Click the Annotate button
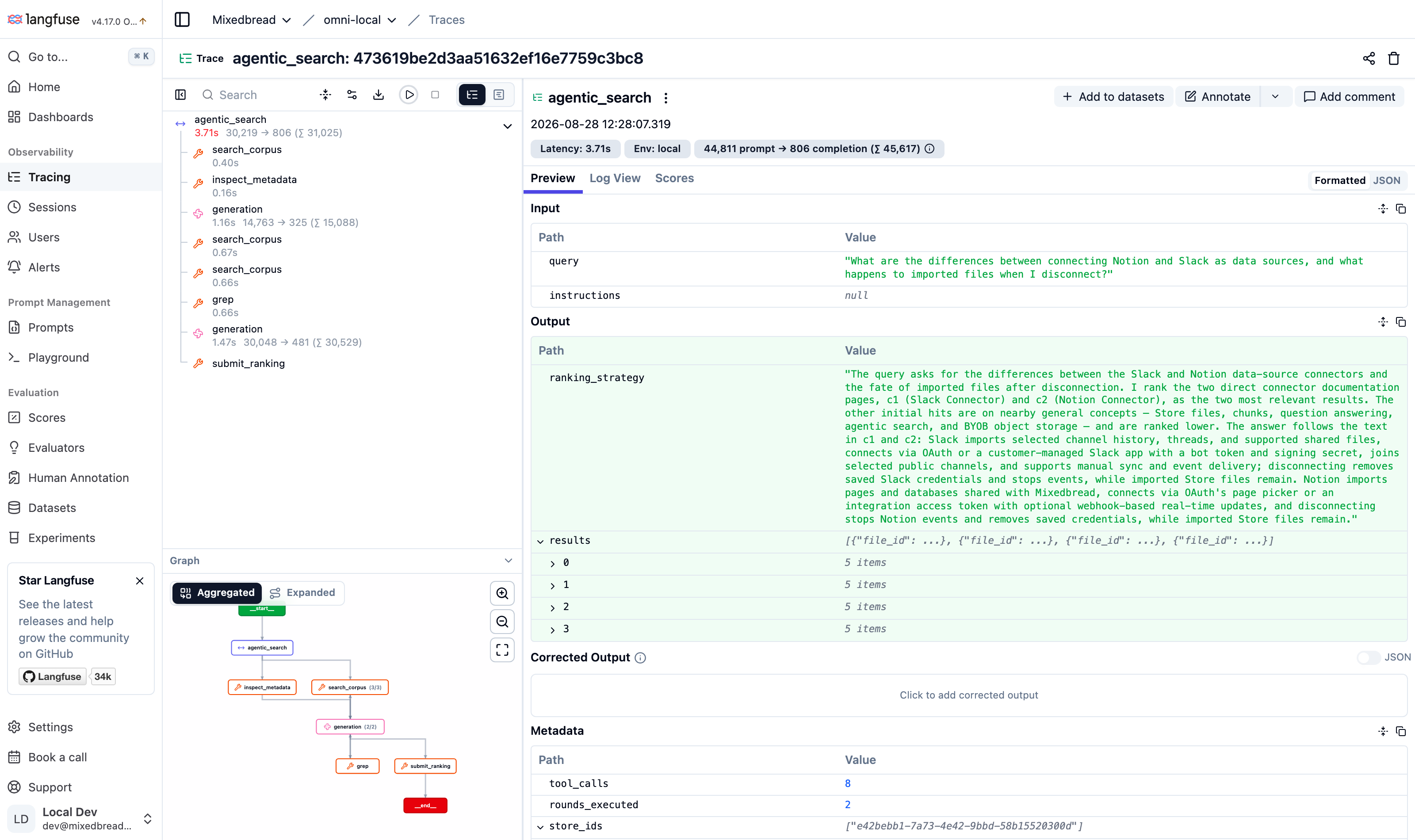Image resolution: width=1415 pixels, height=840 pixels. tap(1217, 97)
